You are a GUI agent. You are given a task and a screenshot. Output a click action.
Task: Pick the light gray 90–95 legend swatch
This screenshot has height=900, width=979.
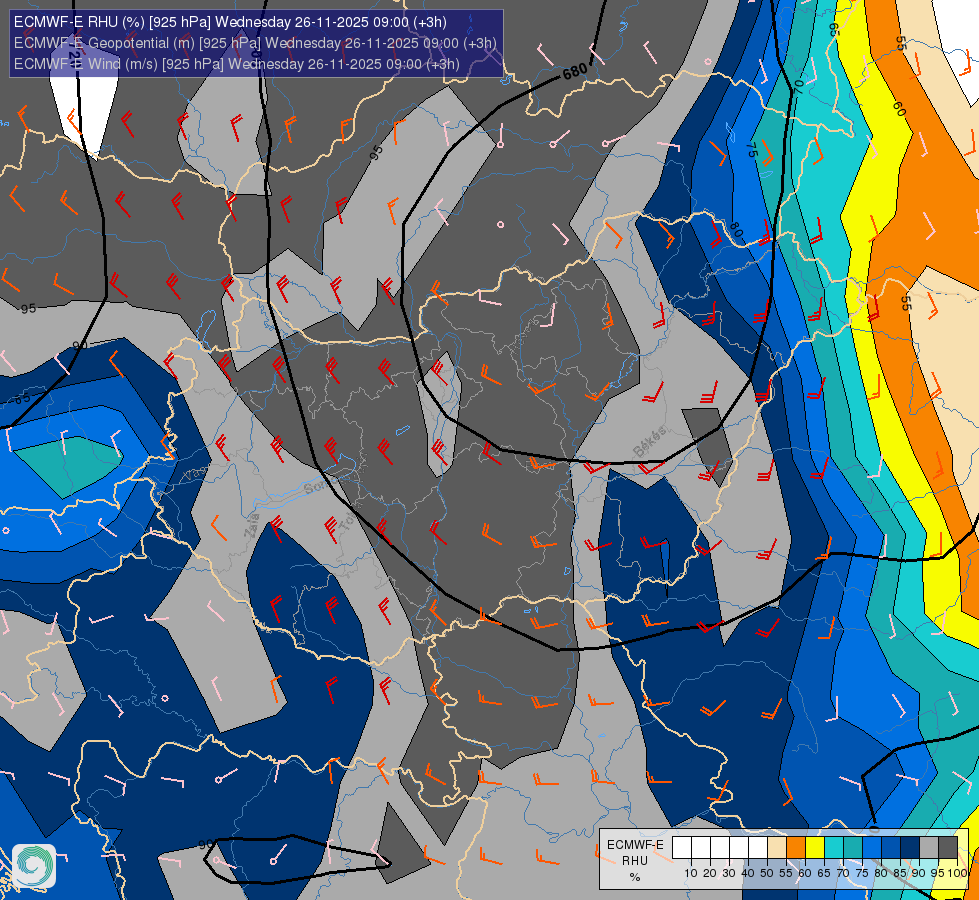pos(929,848)
